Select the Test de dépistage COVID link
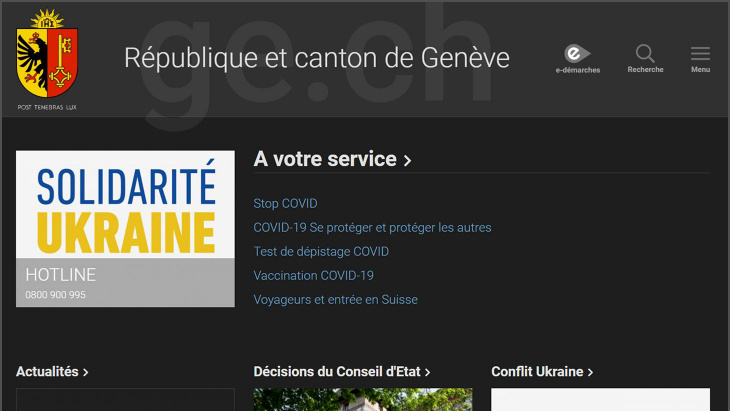The height and width of the screenshot is (411, 730). tap(321, 252)
